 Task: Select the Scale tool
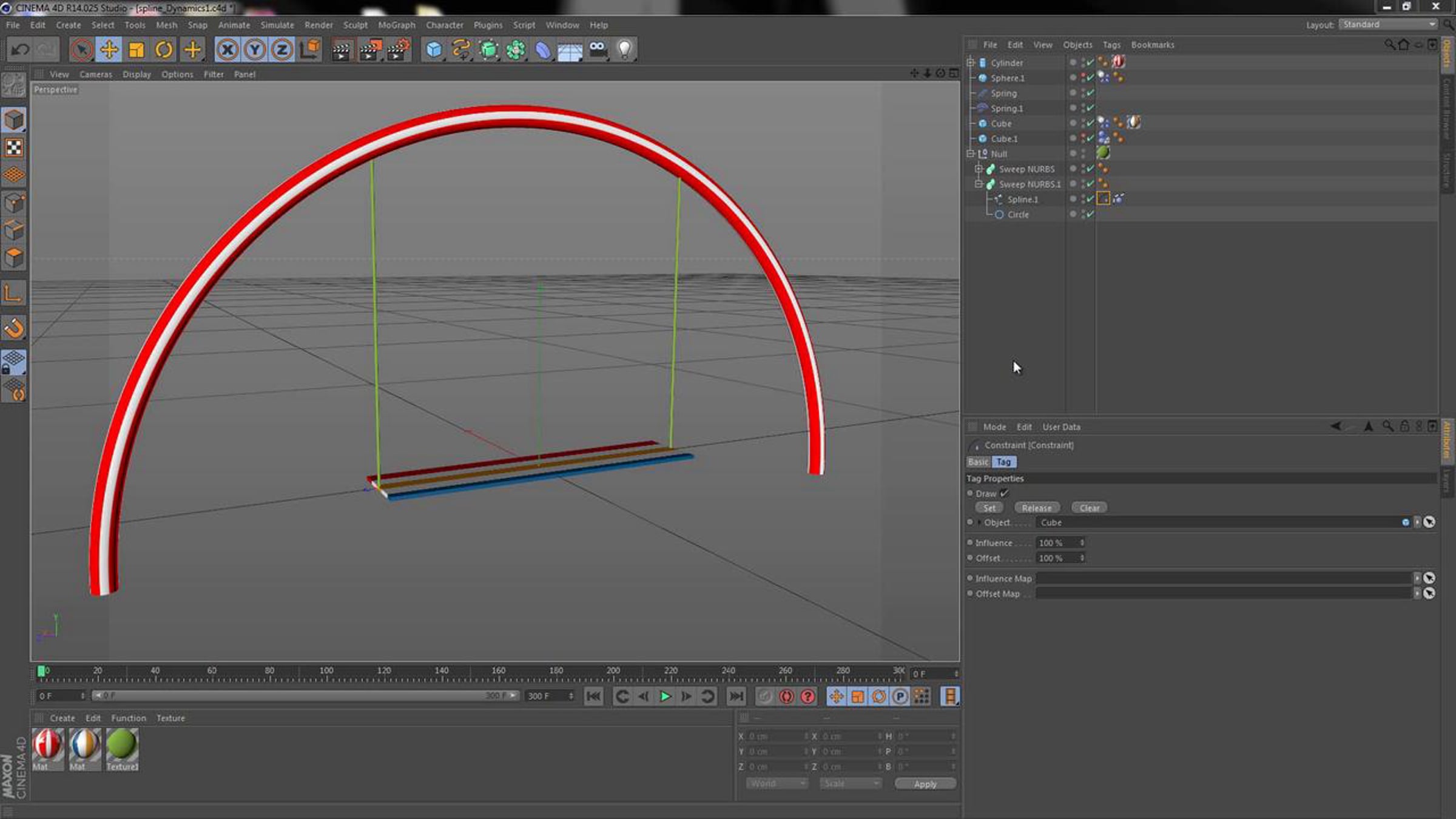[x=136, y=49]
